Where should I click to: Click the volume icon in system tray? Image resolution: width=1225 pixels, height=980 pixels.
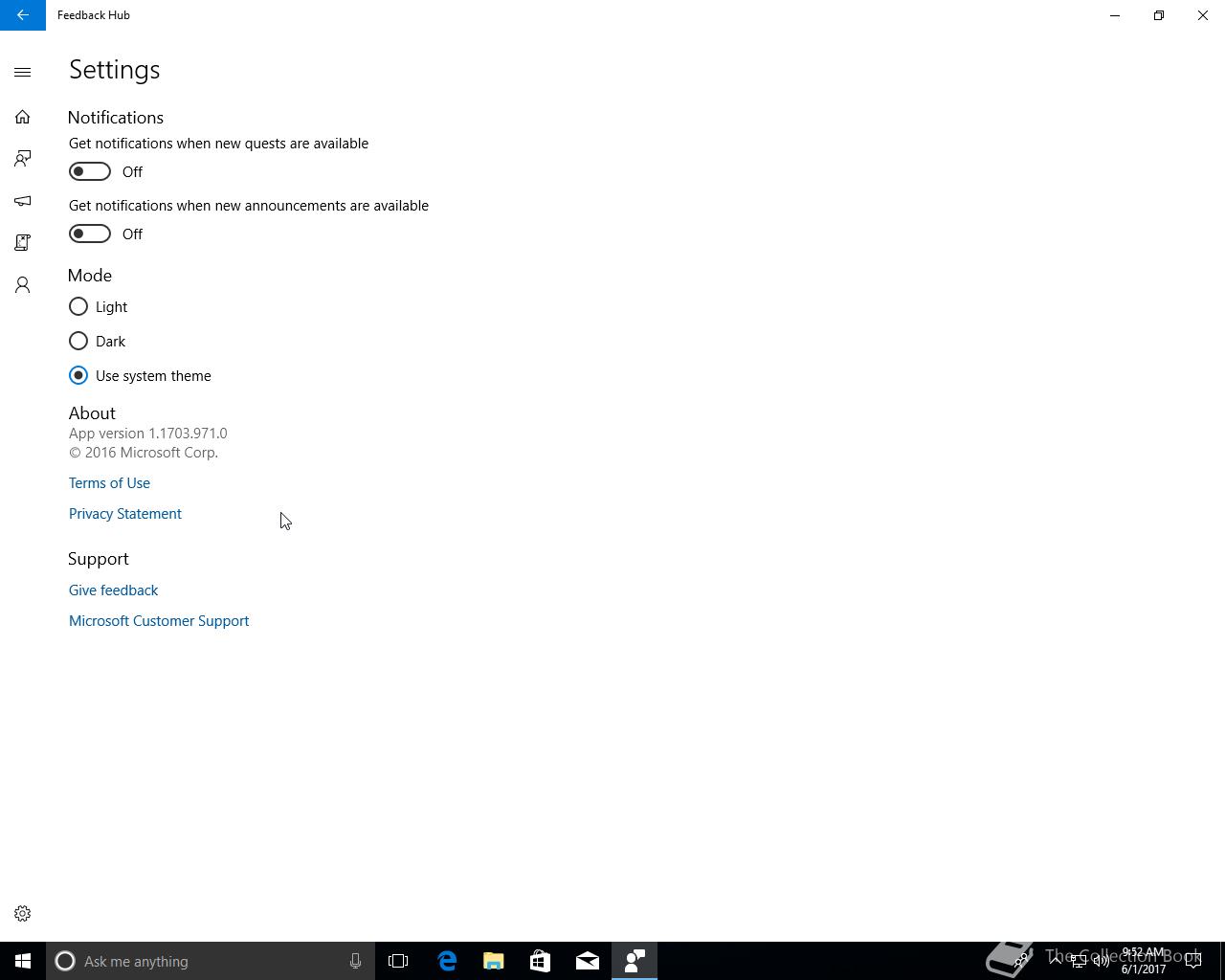coord(1102,961)
